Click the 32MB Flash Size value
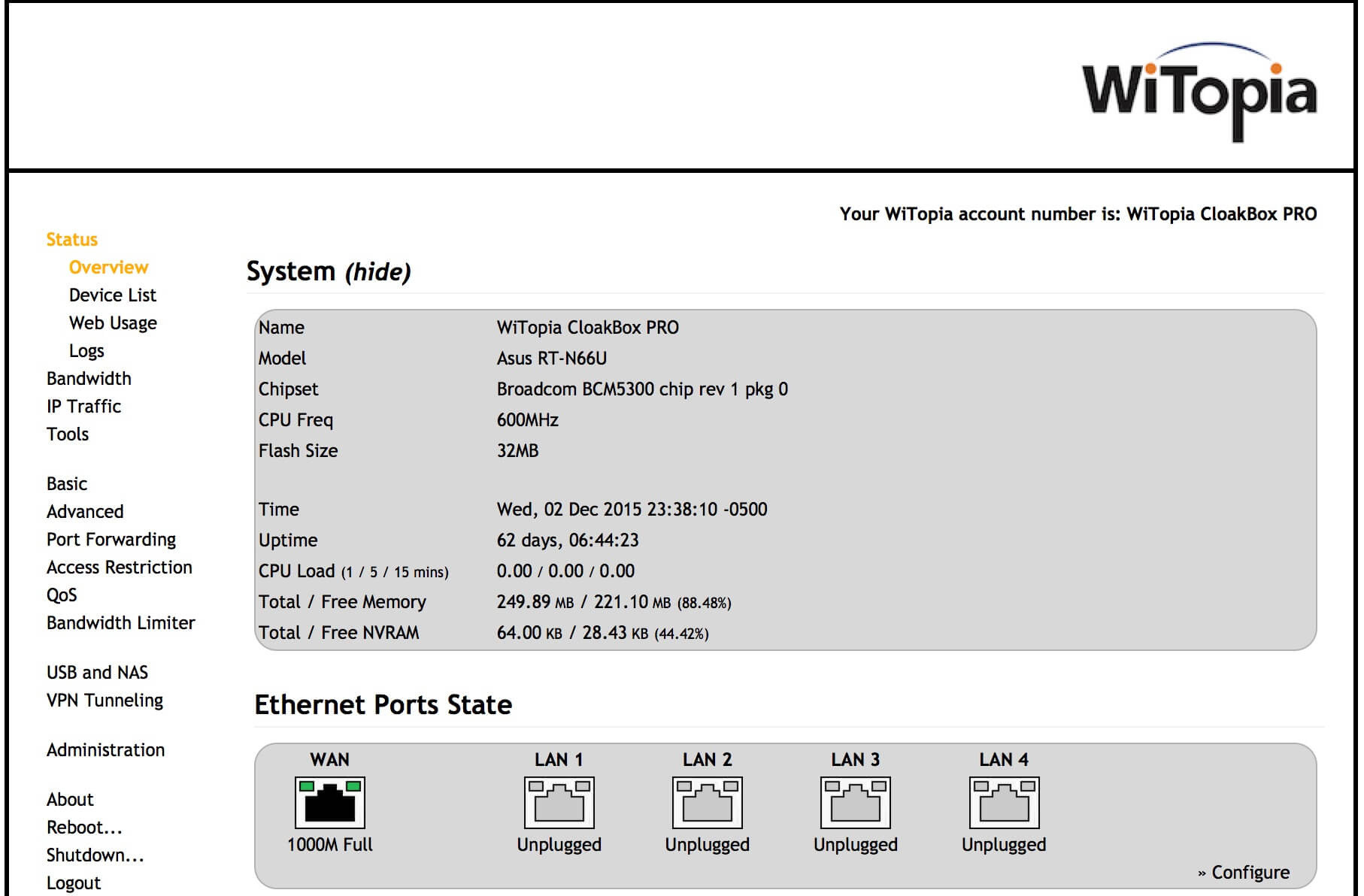This screenshot has width=1364, height=896. 517,451
